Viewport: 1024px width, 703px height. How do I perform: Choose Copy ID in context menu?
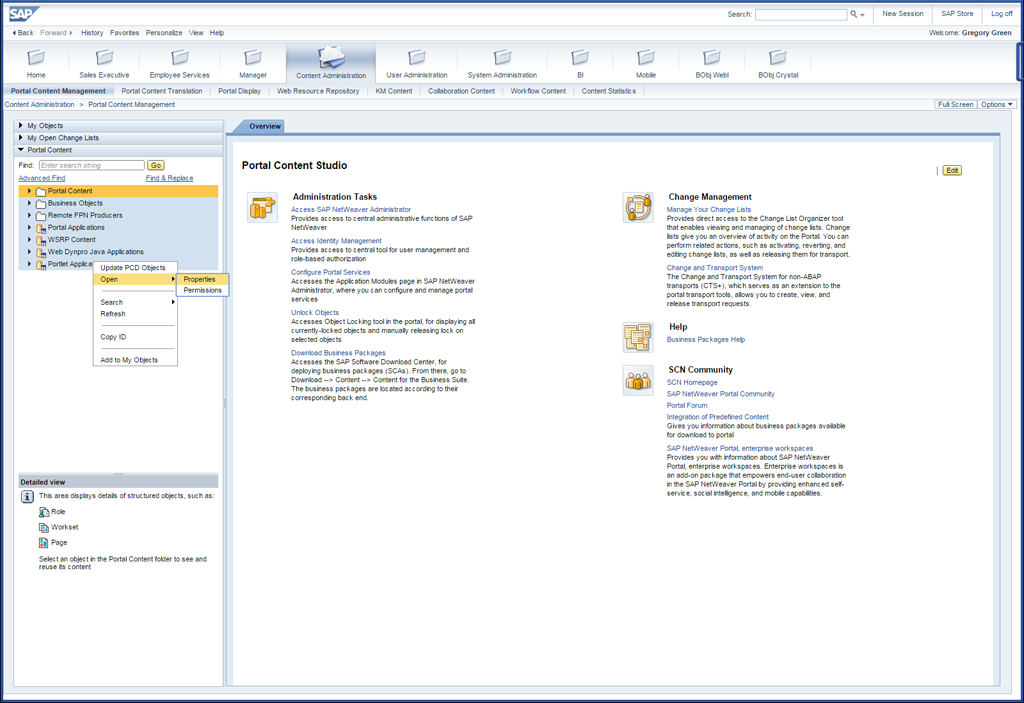pos(113,337)
